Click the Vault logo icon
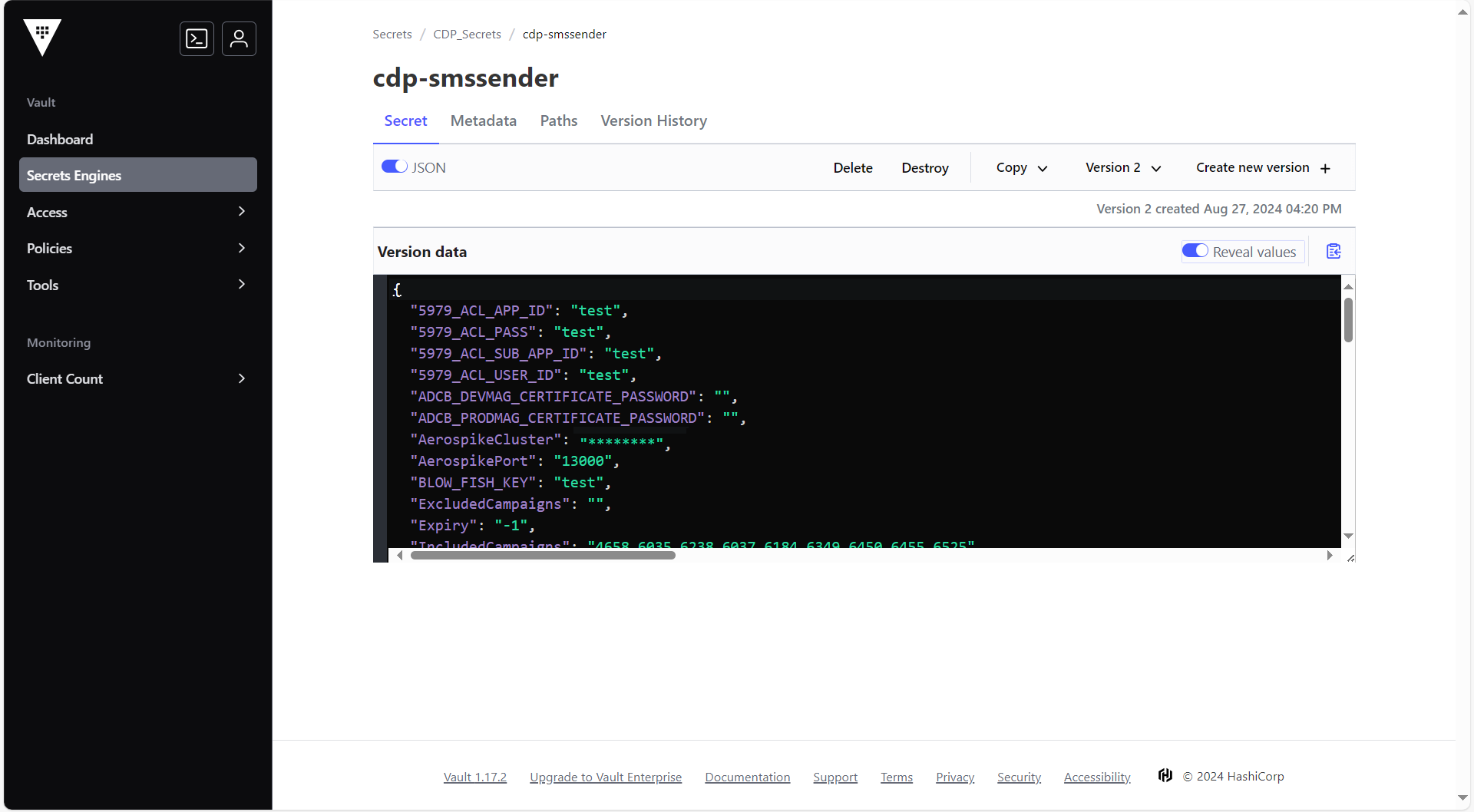1474x812 pixels. [x=42, y=38]
